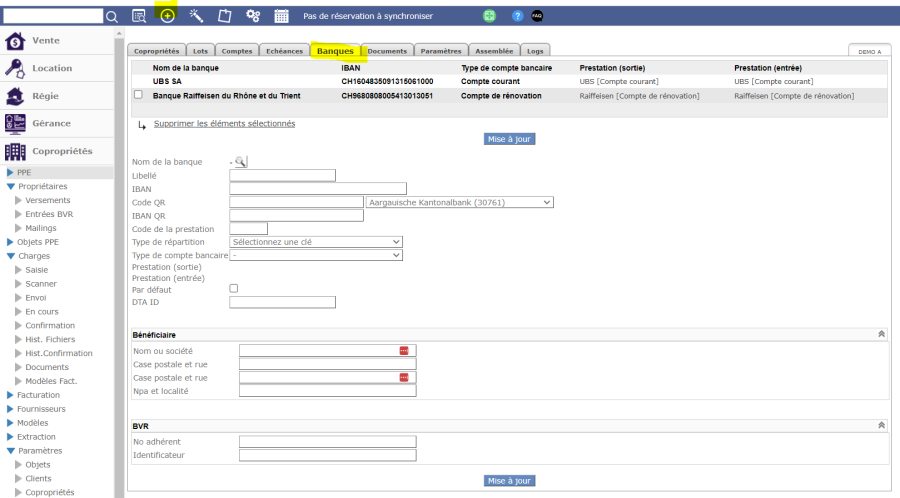
Task: Click the yellow-highlighted plus circle icon
Action: pos(167,16)
